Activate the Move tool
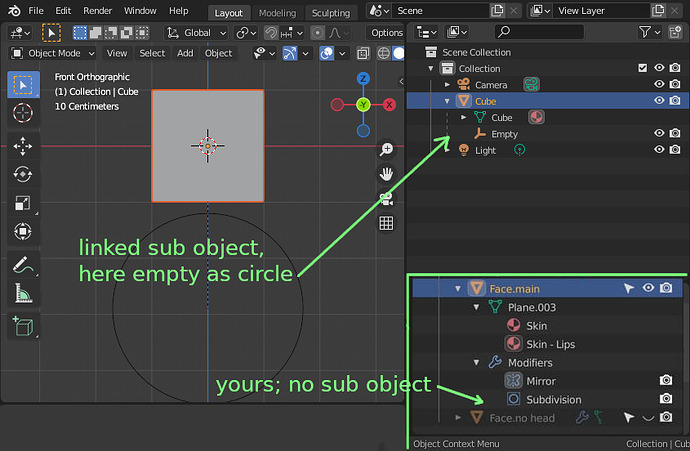Viewport: 690px width, 451px height. [23, 147]
